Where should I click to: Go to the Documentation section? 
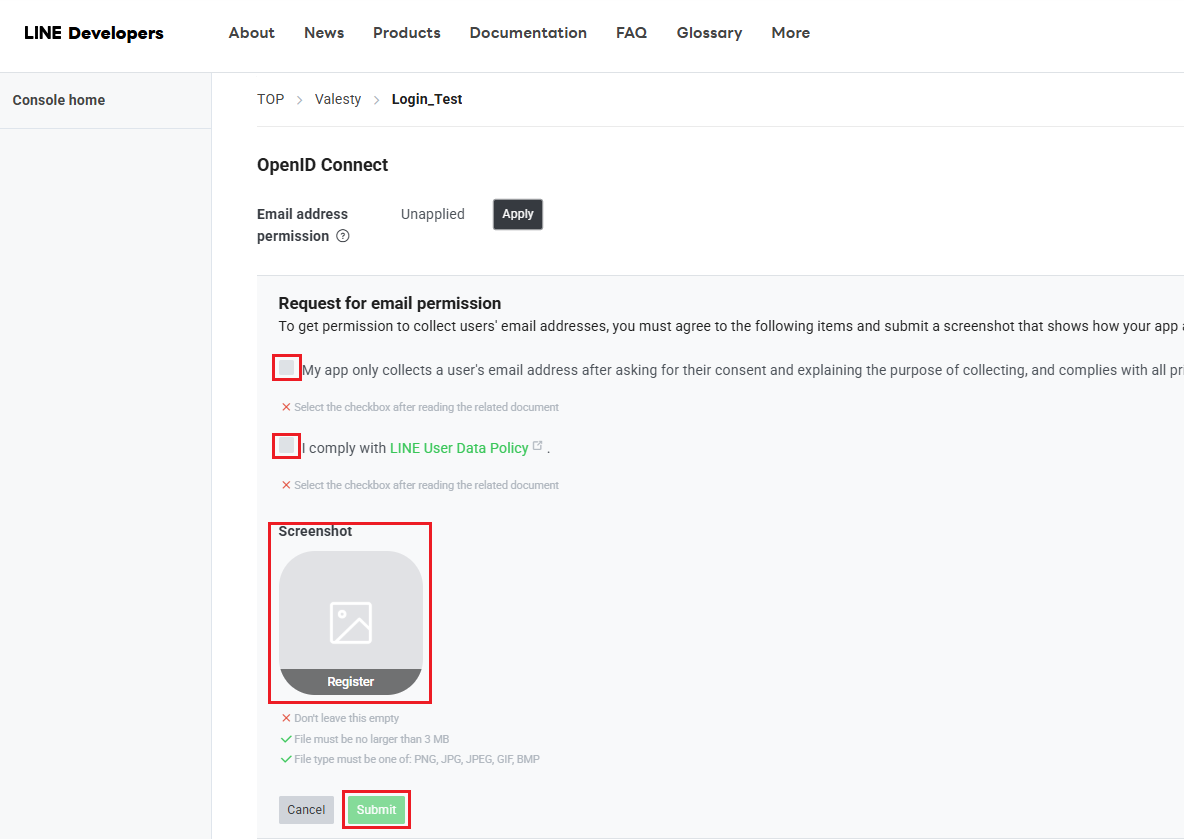(528, 33)
